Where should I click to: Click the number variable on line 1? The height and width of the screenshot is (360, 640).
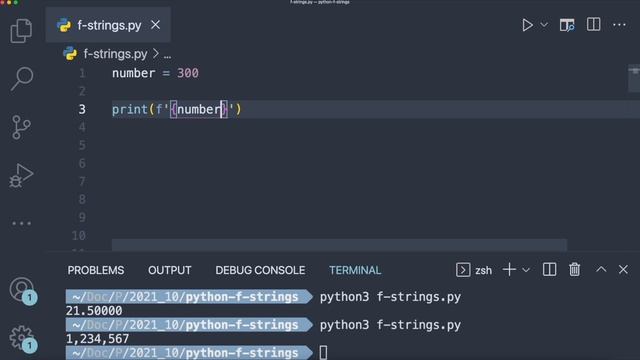[x=133, y=73]
